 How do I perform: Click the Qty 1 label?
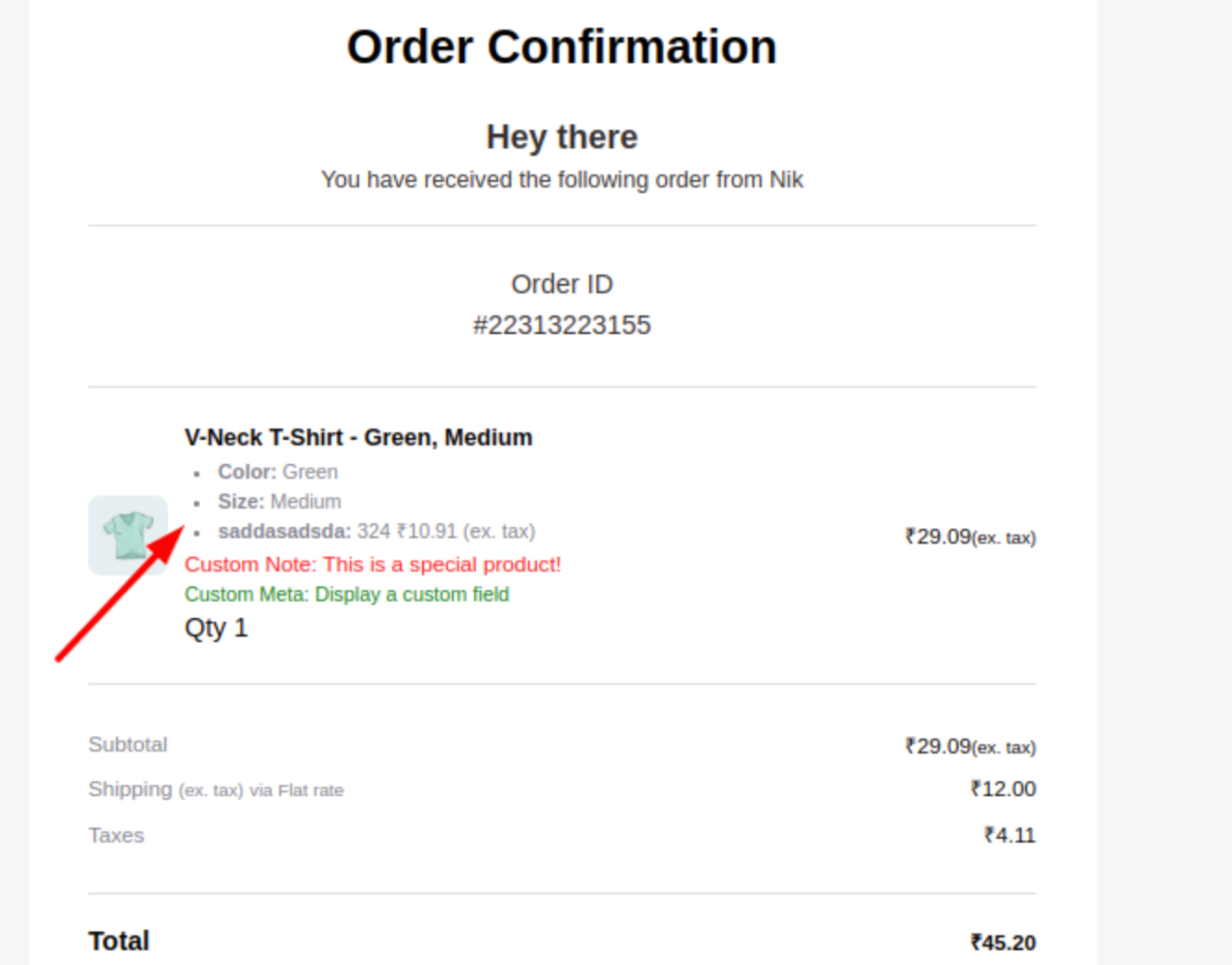click(216, 628)
